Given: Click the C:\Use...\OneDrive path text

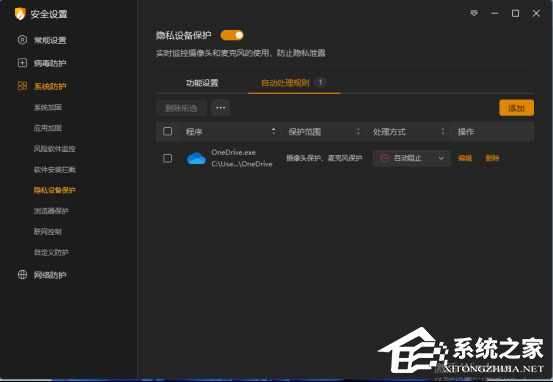Looking at the screenshot, I should pyautogui.click(x=242, y=164).
